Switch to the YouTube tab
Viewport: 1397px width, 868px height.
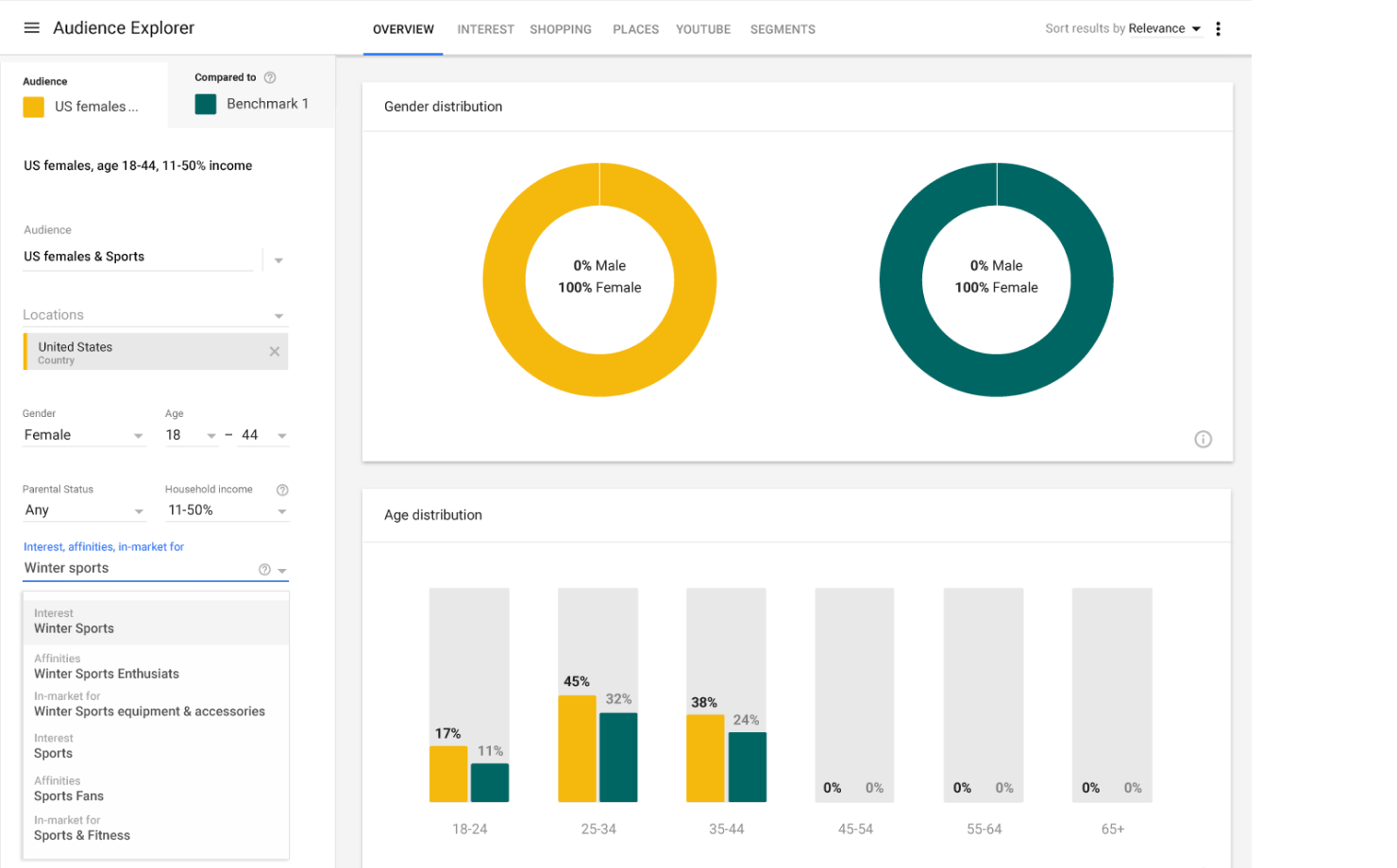(702, 29)
